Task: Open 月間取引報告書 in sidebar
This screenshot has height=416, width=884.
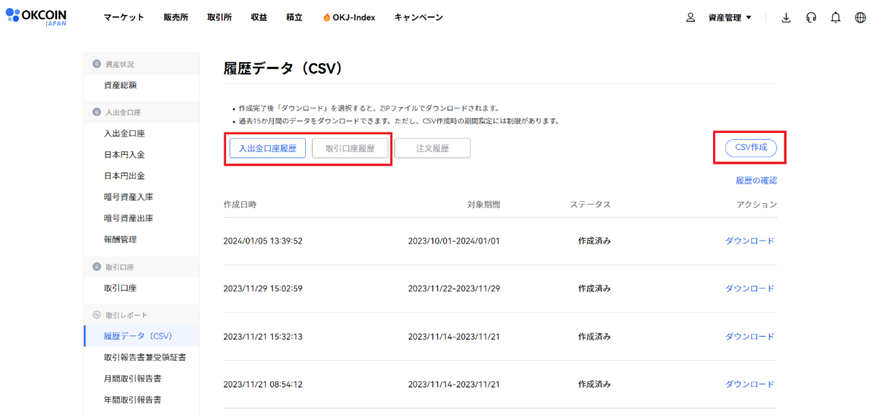Action: [x=133, y=379]
